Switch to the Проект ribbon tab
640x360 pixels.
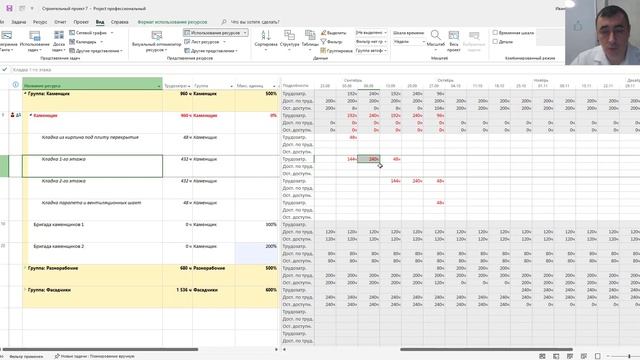pyautogui.click(x=81, y=22)
